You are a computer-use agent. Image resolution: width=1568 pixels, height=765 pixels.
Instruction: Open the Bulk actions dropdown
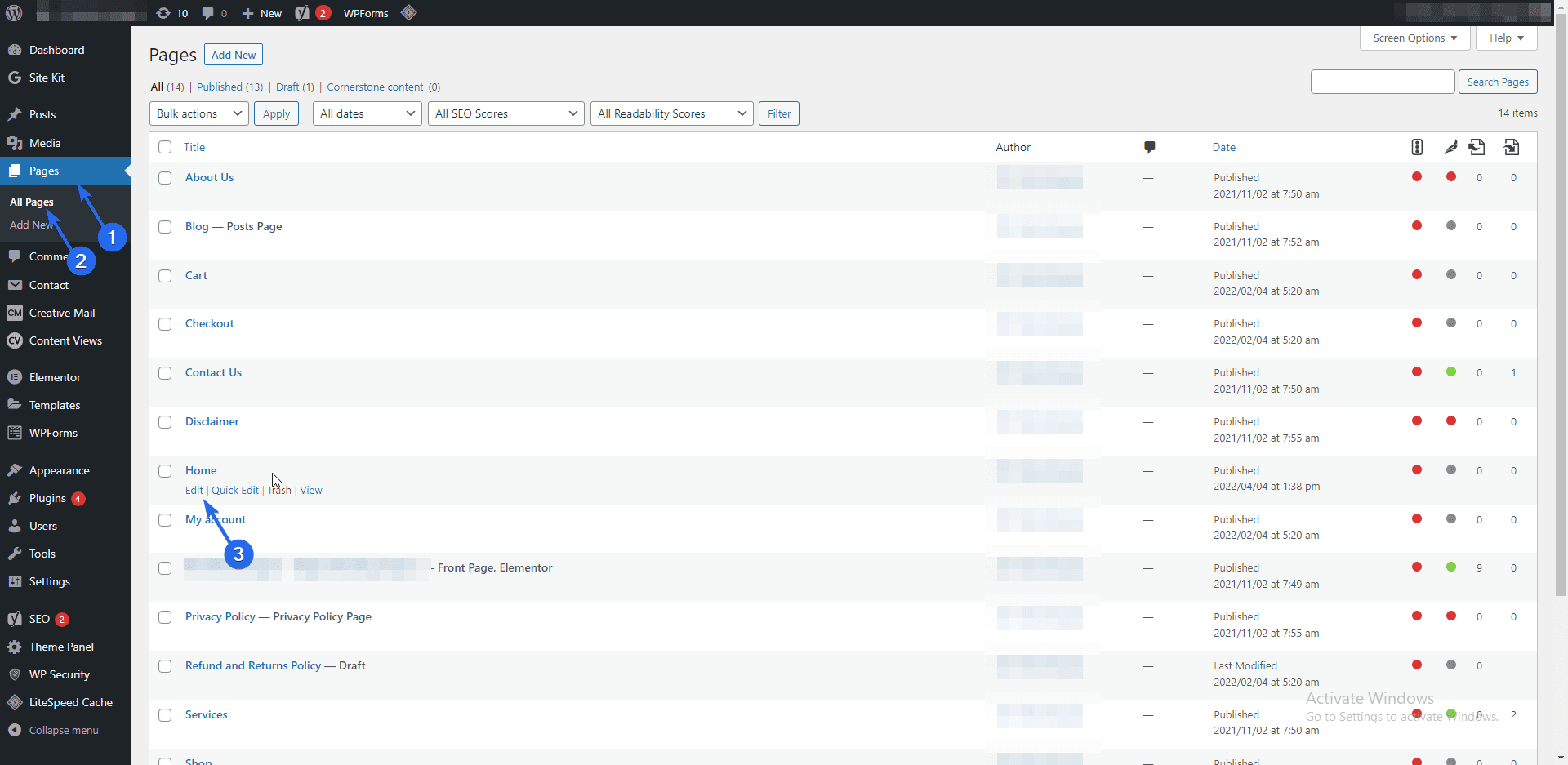(199, 113)
